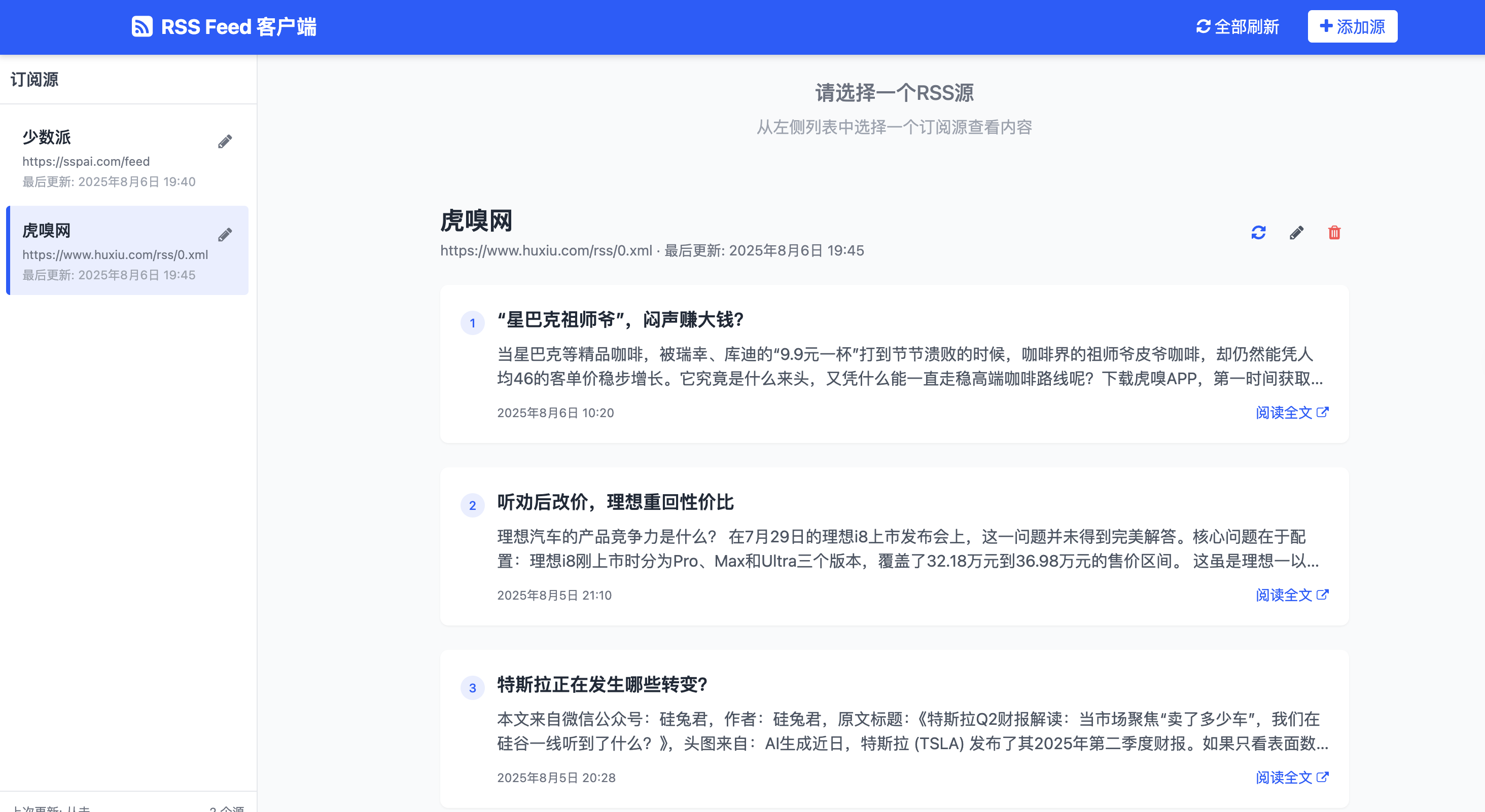
Task: Open 阅读全文 link for 理想重回性价比 article
Action: (1292, 595)
